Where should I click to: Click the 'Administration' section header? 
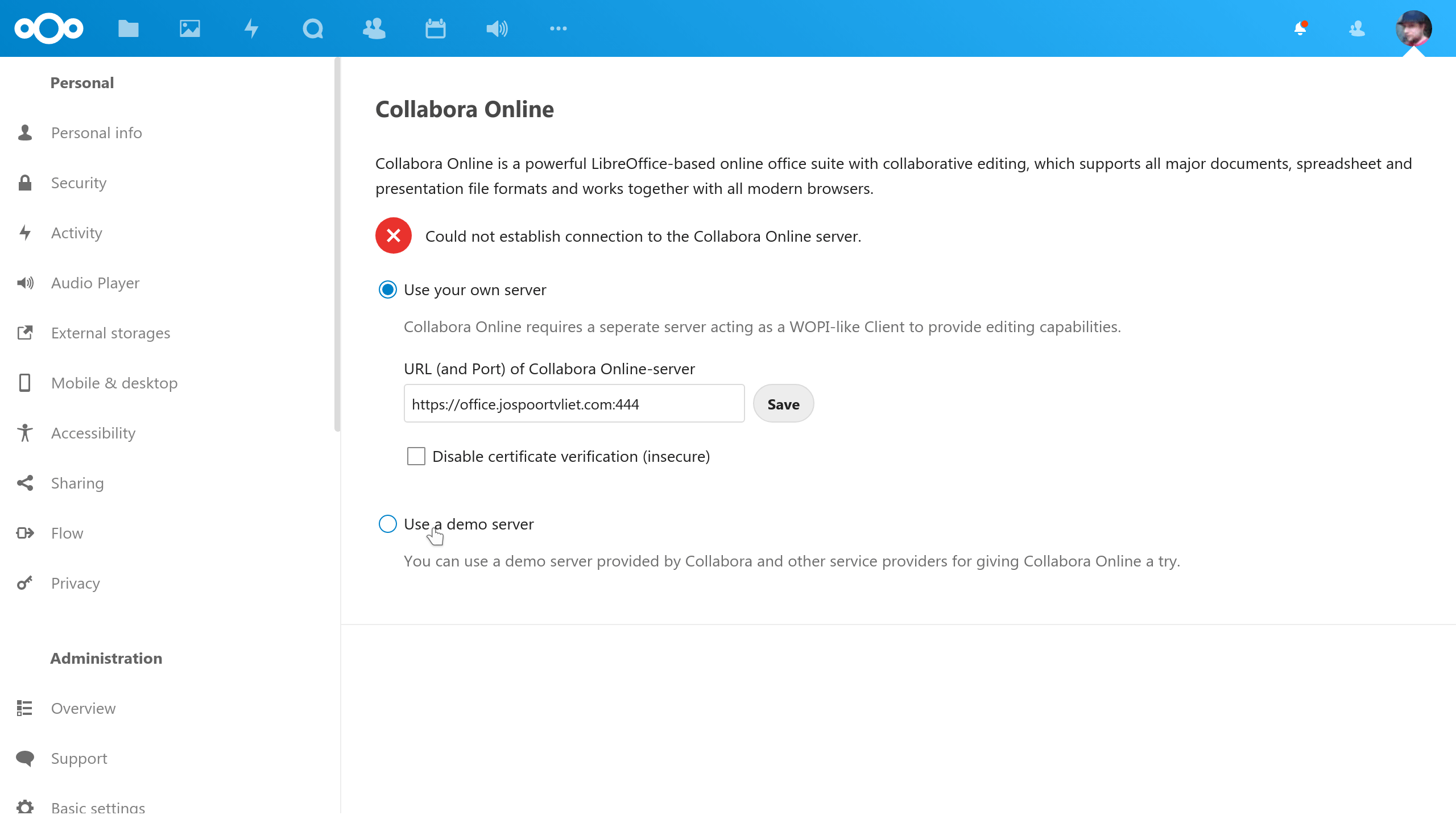click(106, 658)
